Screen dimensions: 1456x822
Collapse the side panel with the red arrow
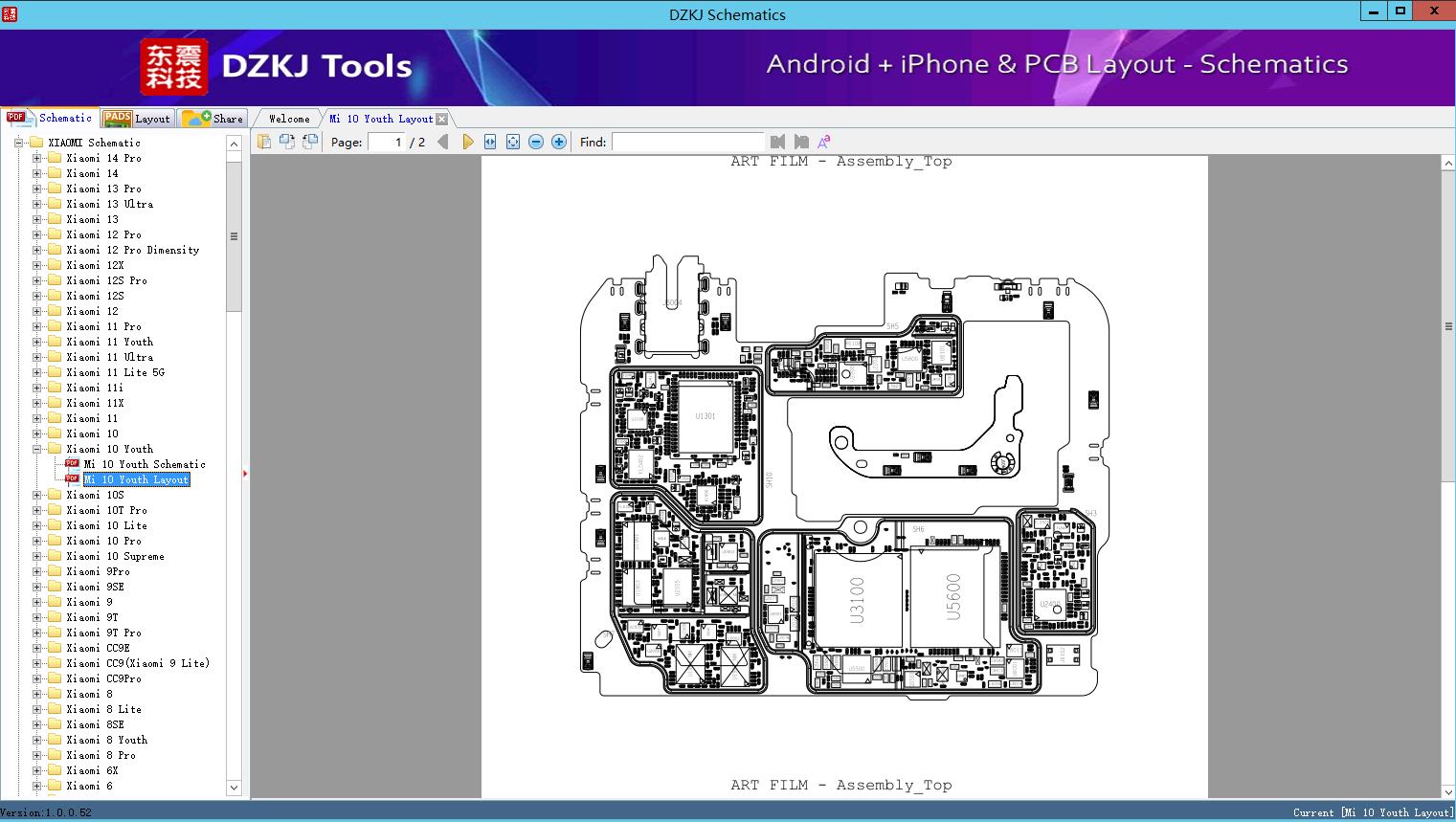point(245,473)
